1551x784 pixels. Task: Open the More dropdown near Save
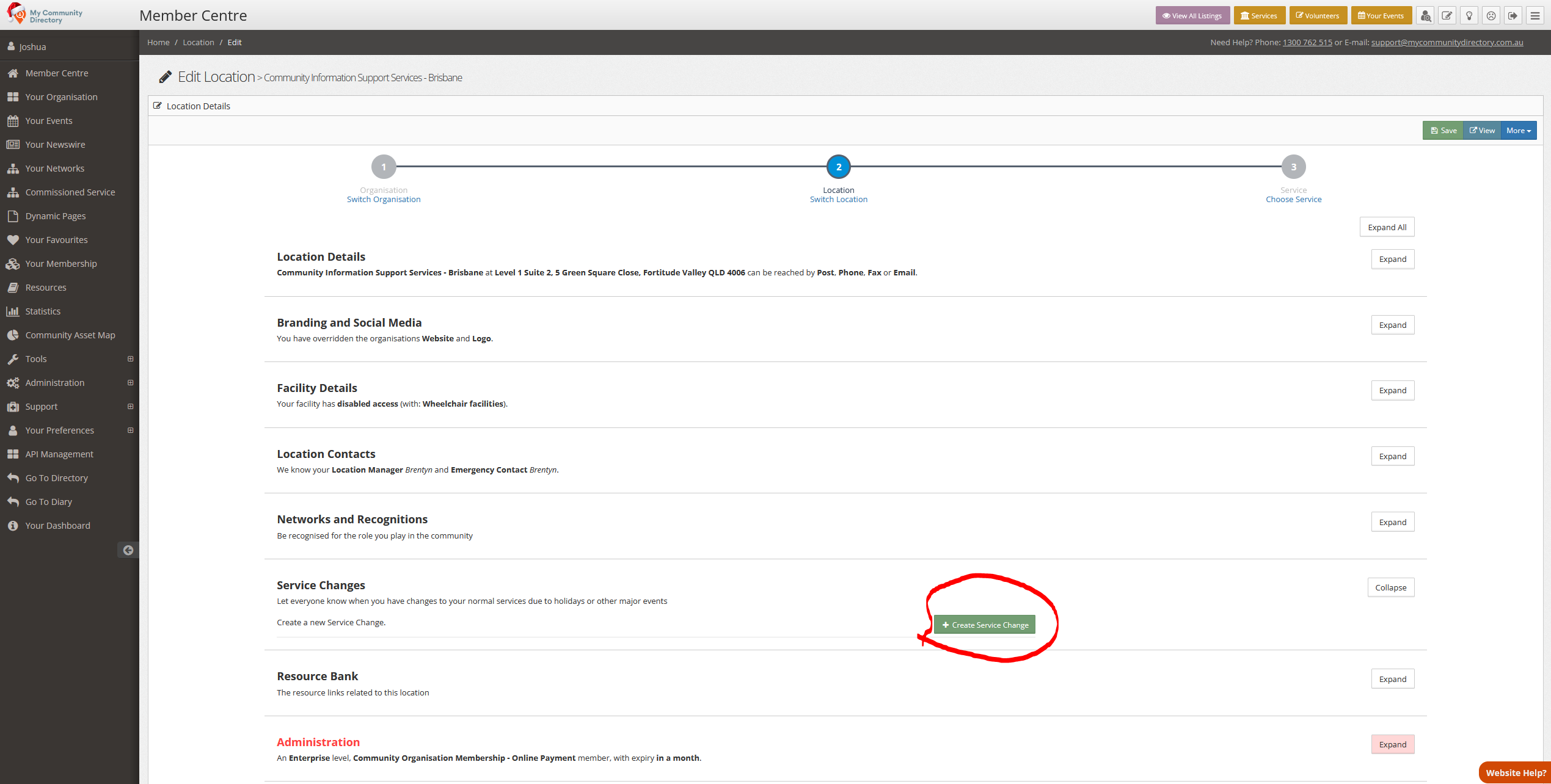click(x=1519, y=130)
